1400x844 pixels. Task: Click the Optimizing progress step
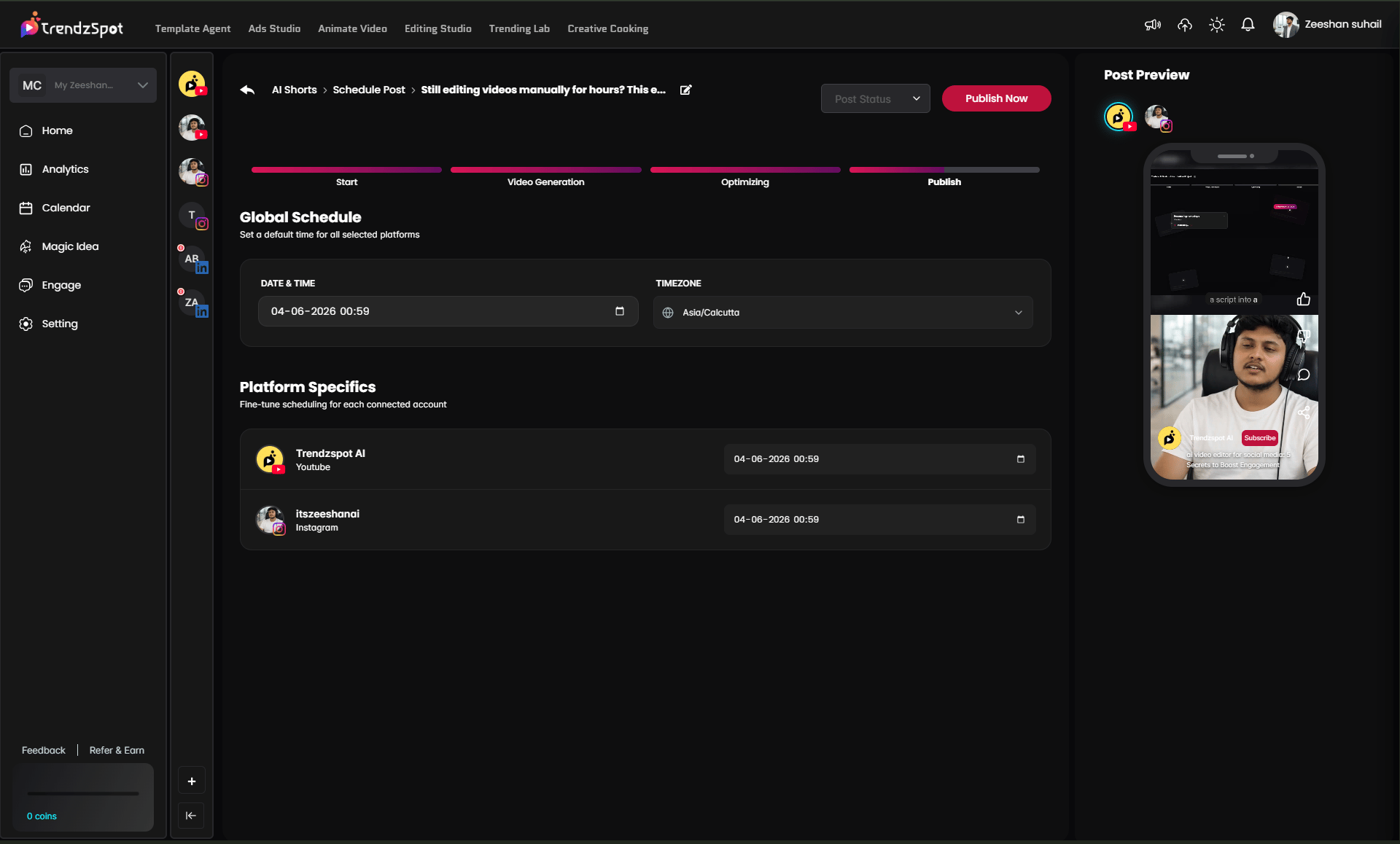click(745, 176)
